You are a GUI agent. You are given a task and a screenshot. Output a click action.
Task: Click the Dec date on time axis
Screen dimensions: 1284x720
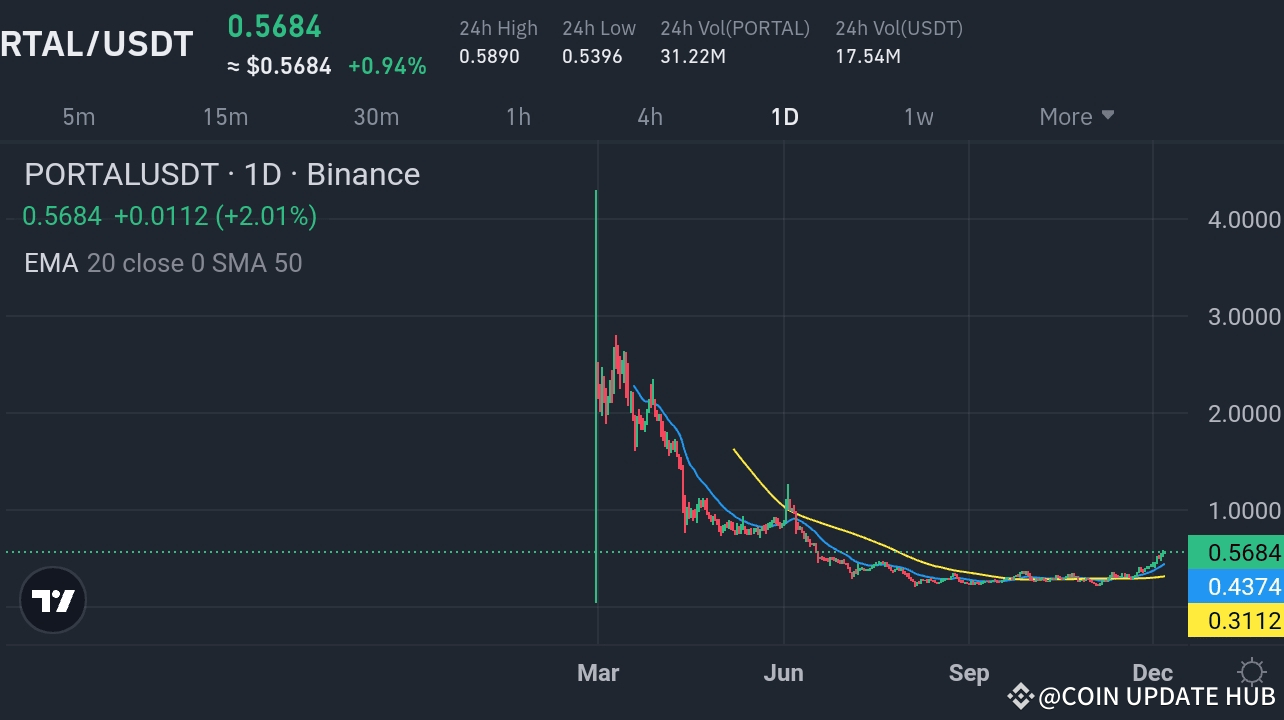[x=1153, y=673]
